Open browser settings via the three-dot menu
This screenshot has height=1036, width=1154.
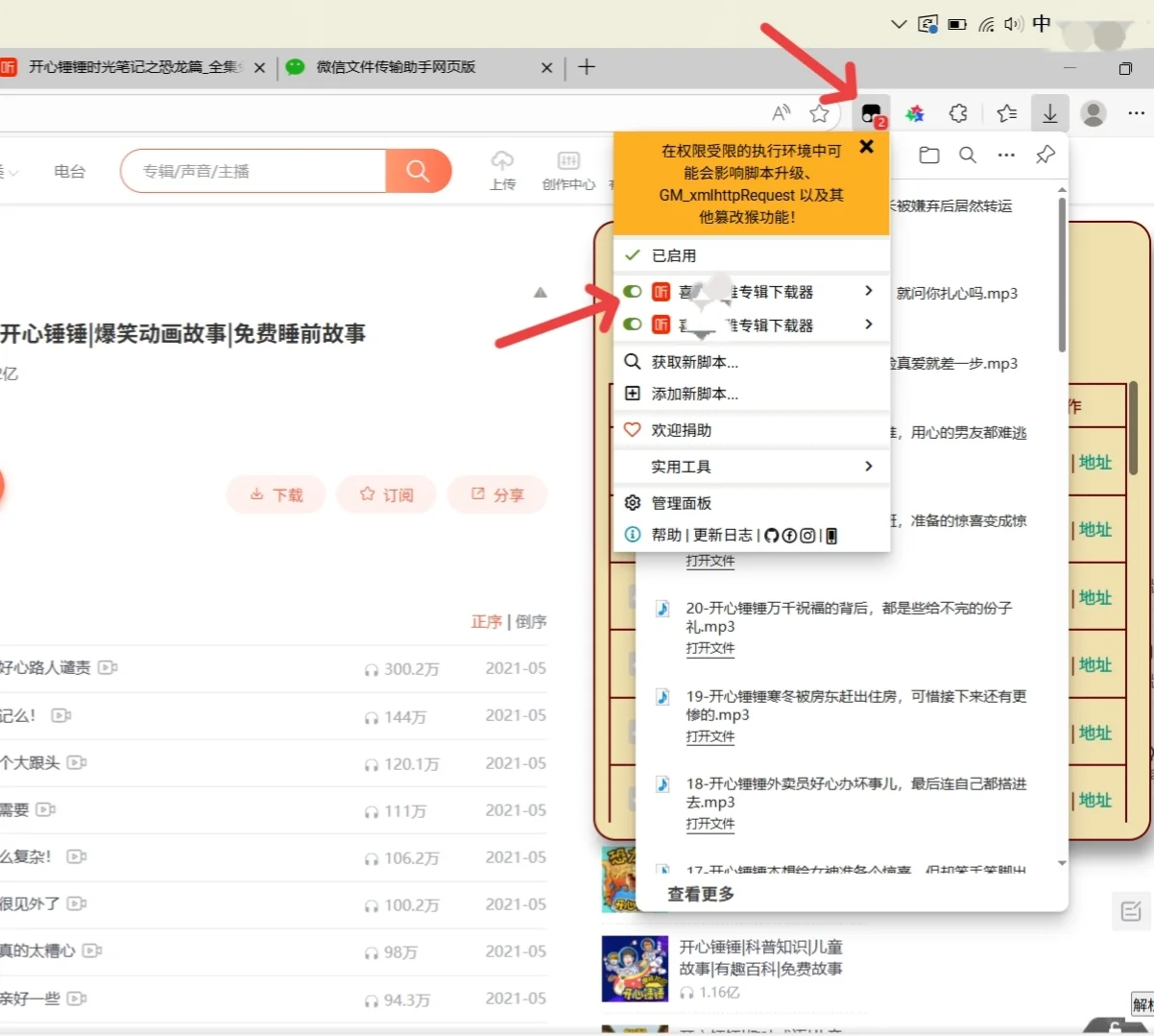click(x=1136, y=112)
